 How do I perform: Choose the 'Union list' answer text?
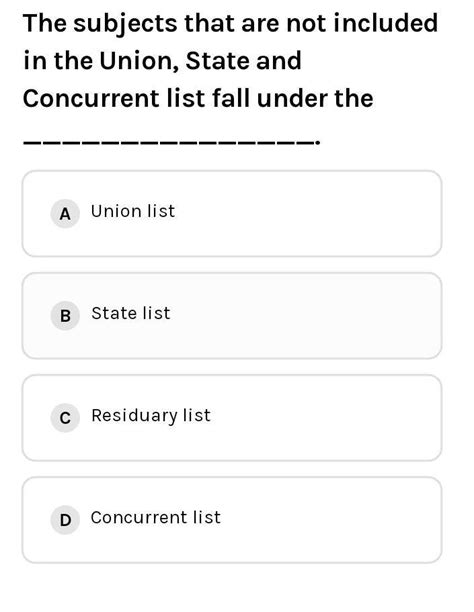[x=133, y=211]
